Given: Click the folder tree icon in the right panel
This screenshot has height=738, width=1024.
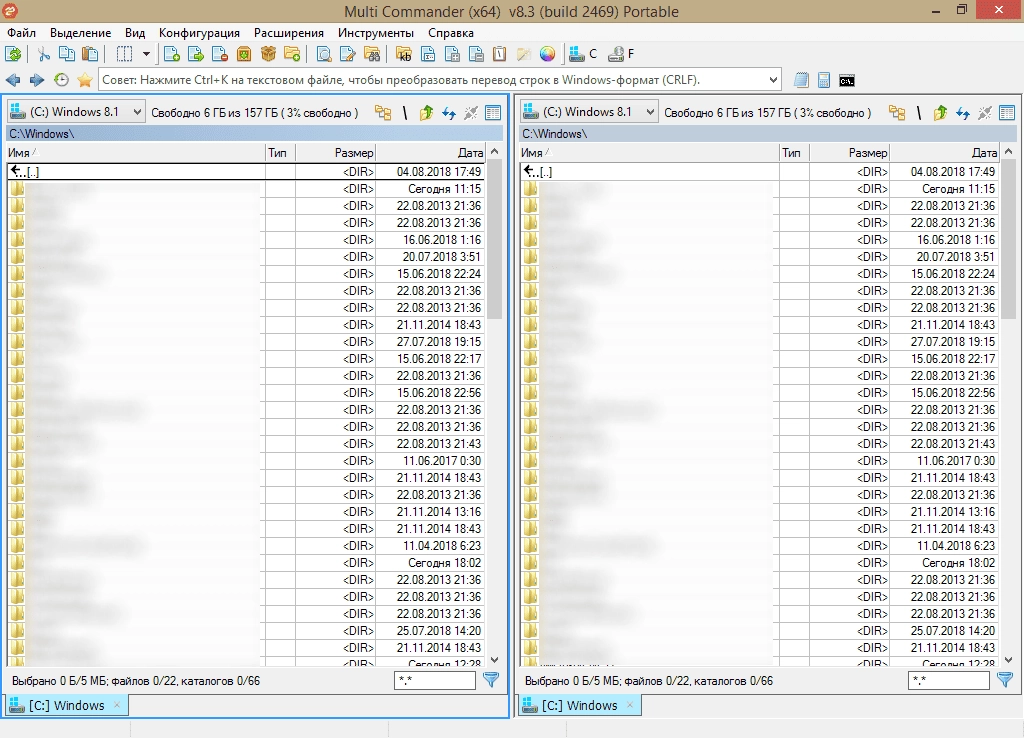Looking at the screenshot, I should point(897,112).
